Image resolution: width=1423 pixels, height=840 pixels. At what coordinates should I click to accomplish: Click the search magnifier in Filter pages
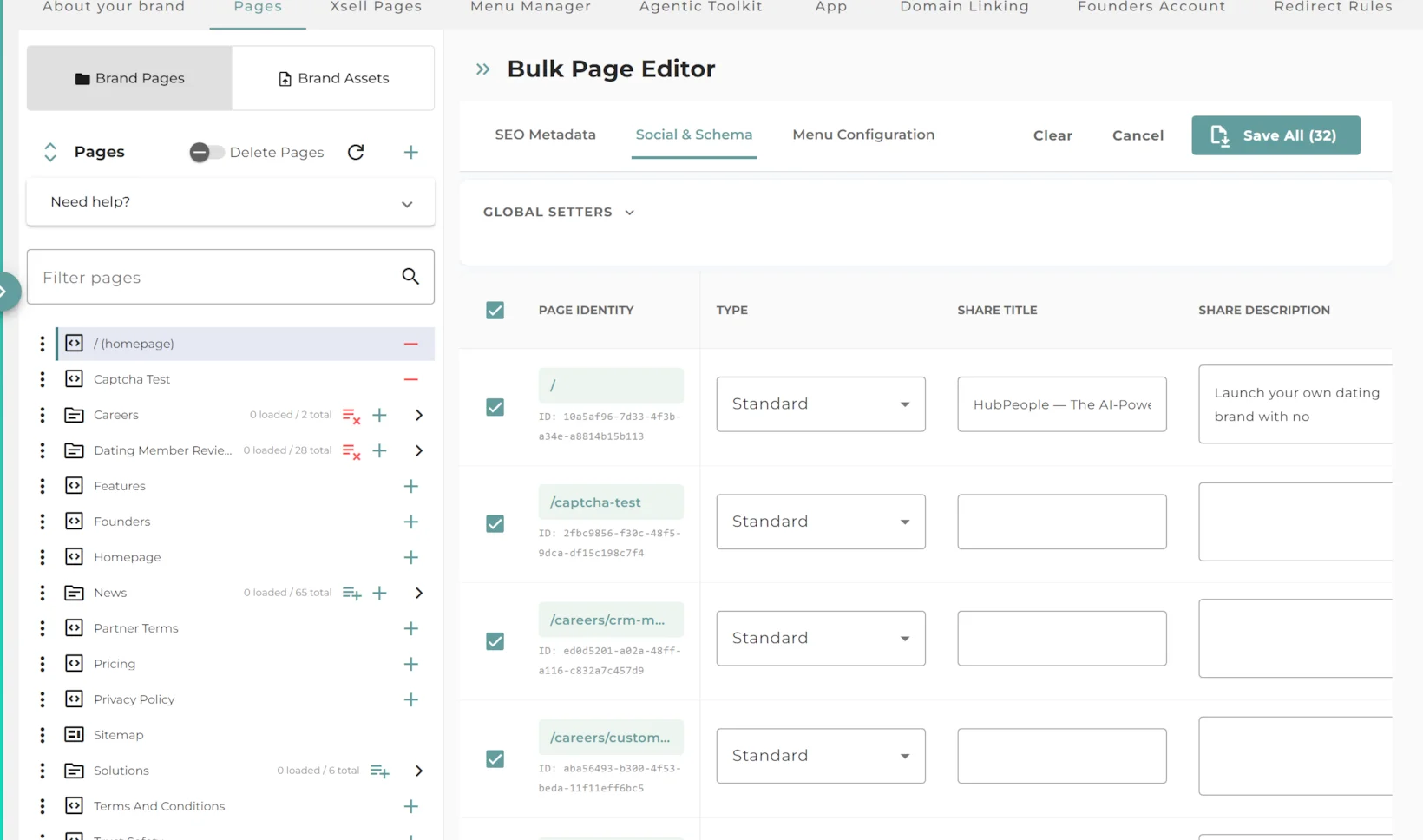pyautogui.click(x=410, y=276)
